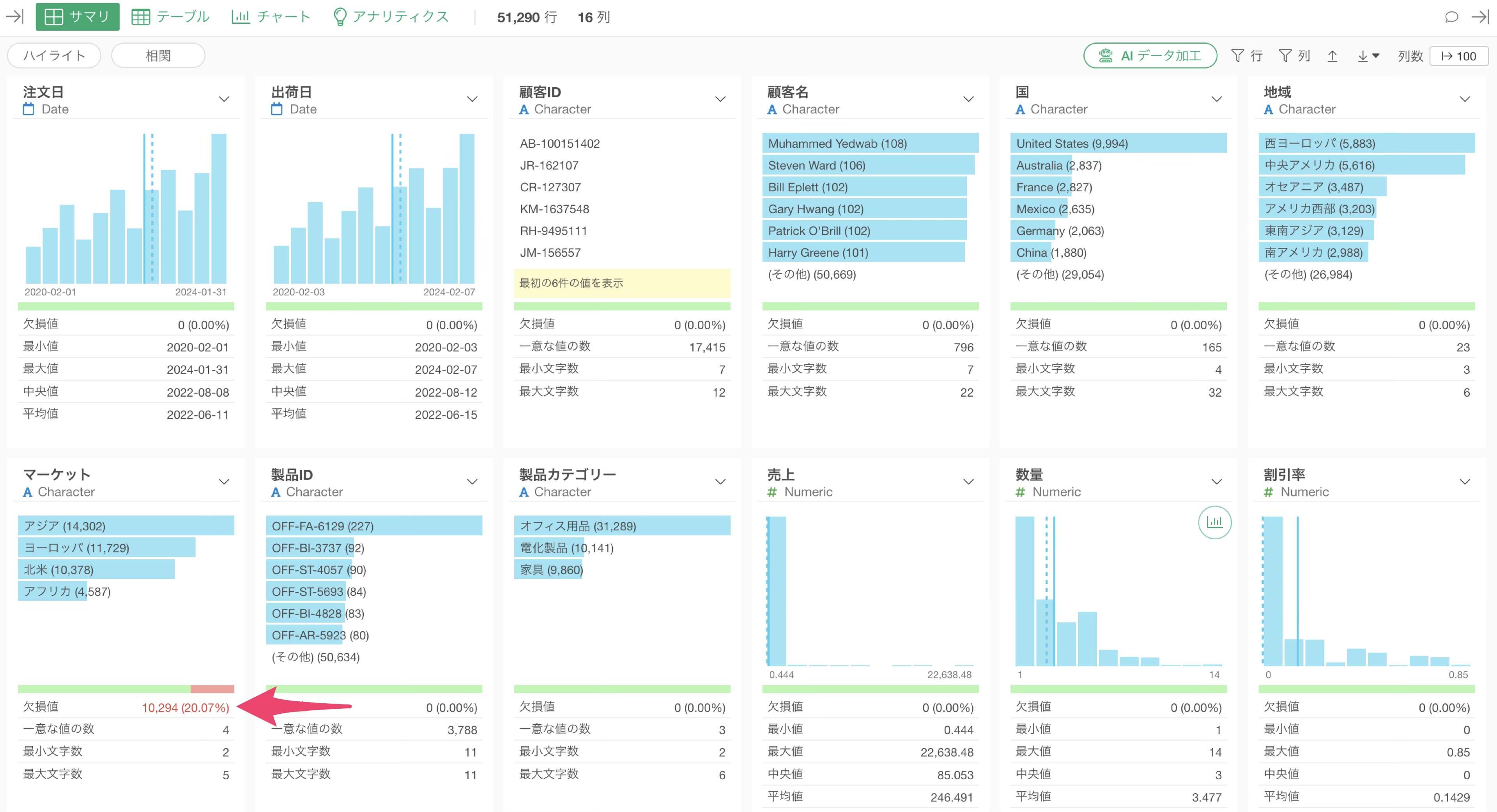The height and width of the screenshot is (812, 1497).
Task: Expand the left panel via arrow icon
Action: pos(15,16)
